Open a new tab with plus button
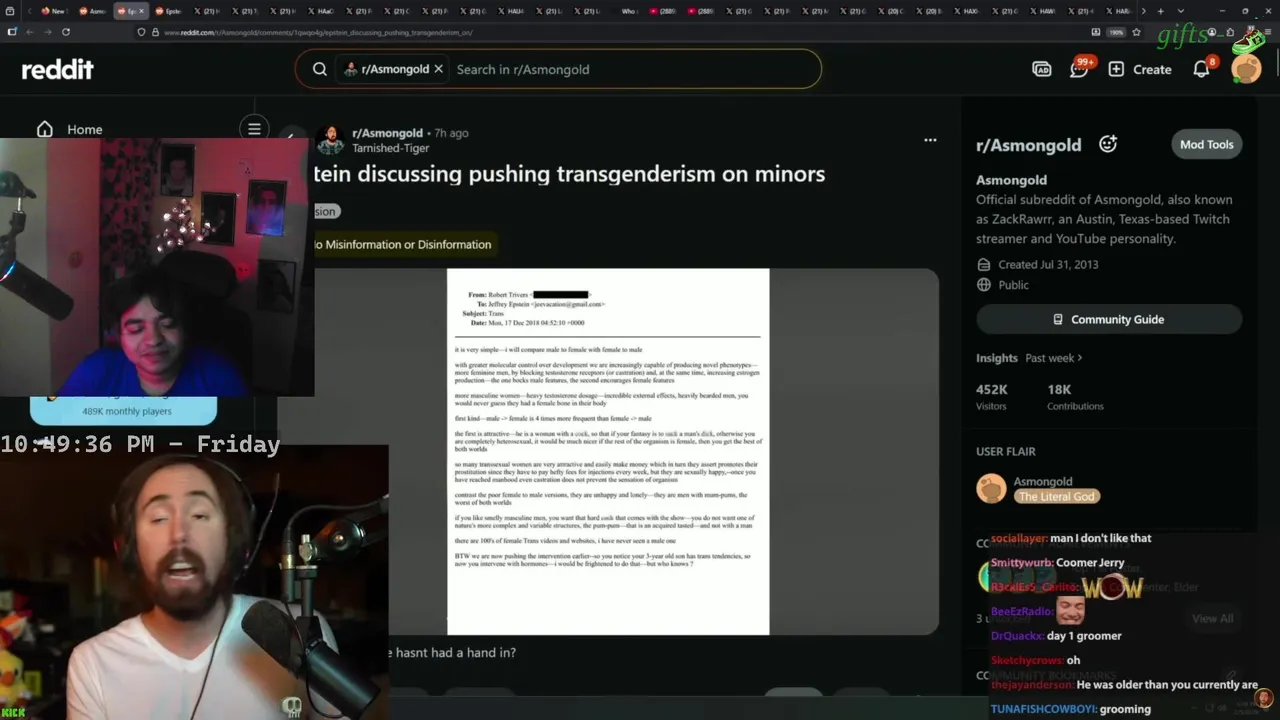 point(1160,11)
